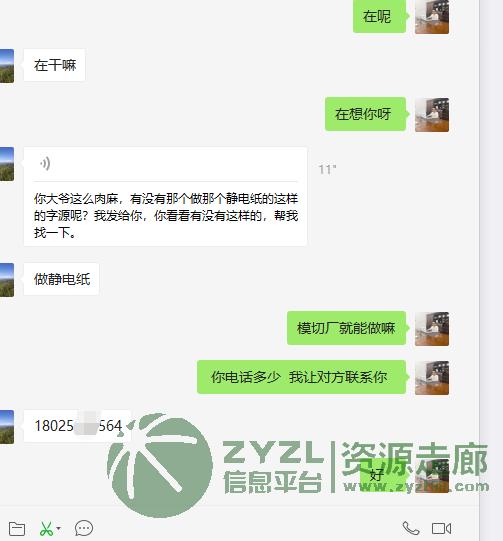
Task: Expand the screenshot tool dropdown arrow
Action: 58,528
